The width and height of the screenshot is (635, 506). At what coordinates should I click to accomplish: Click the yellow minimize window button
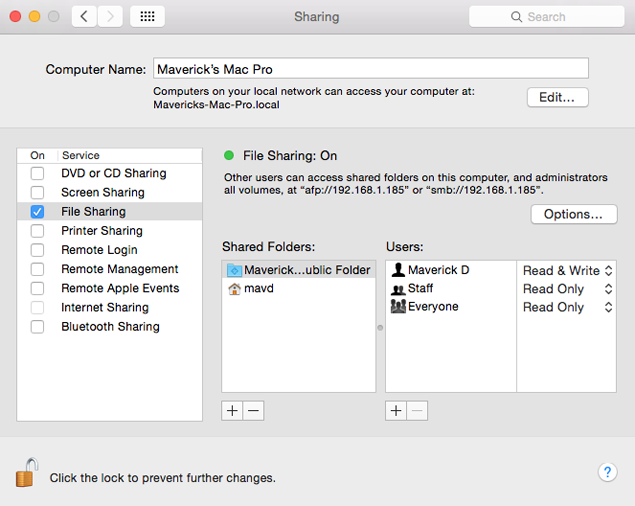34,17
